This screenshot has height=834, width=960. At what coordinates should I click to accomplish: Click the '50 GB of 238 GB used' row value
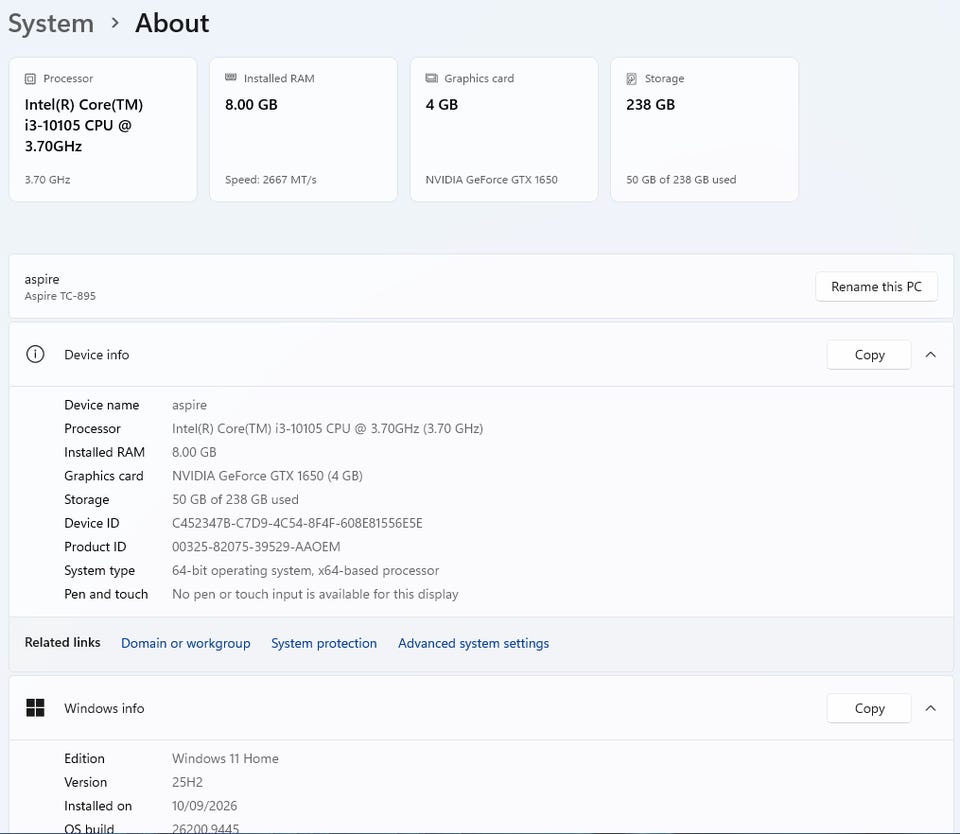point(235,499)
